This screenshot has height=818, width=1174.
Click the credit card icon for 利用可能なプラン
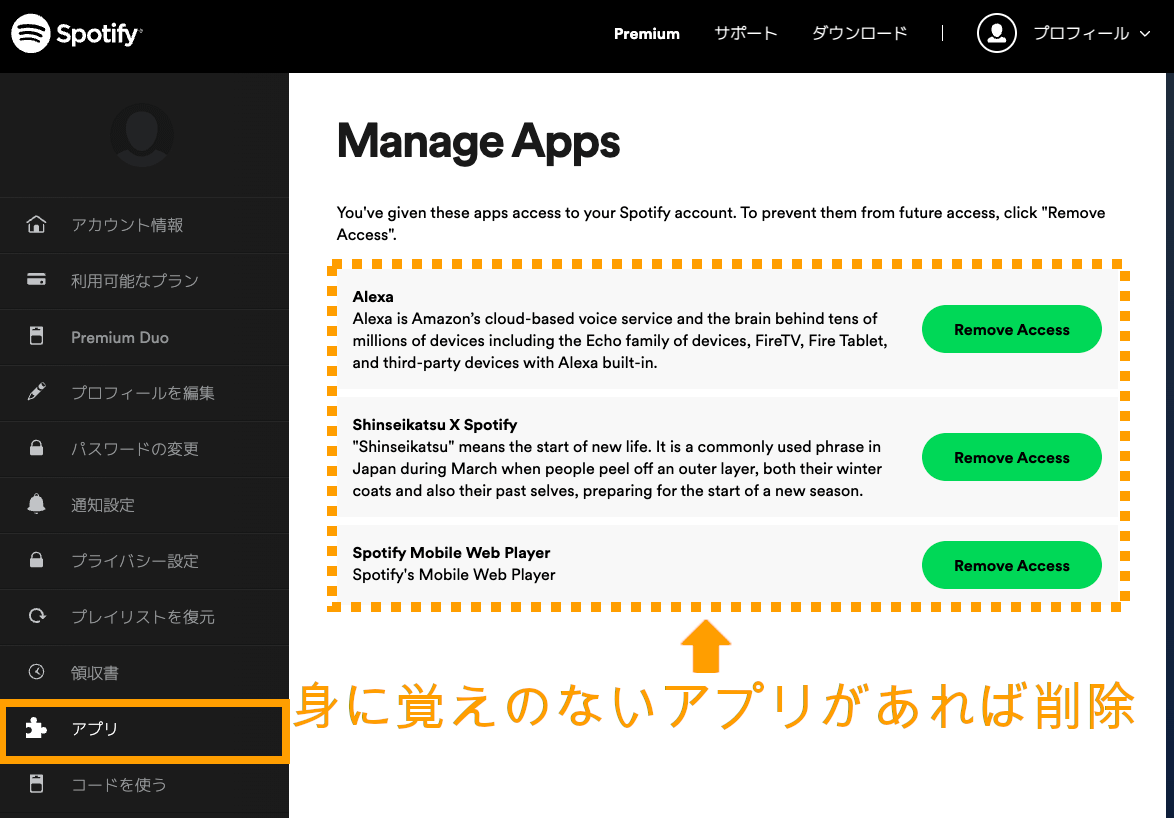(38, 281)
